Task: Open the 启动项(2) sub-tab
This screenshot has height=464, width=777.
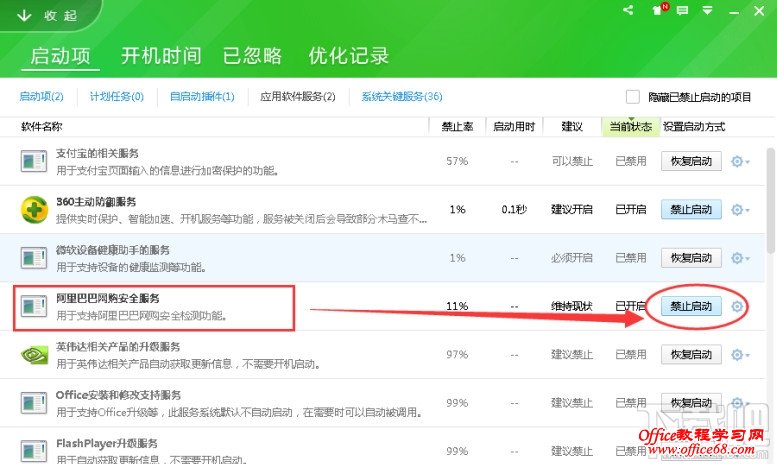Action: pos(41,96)
